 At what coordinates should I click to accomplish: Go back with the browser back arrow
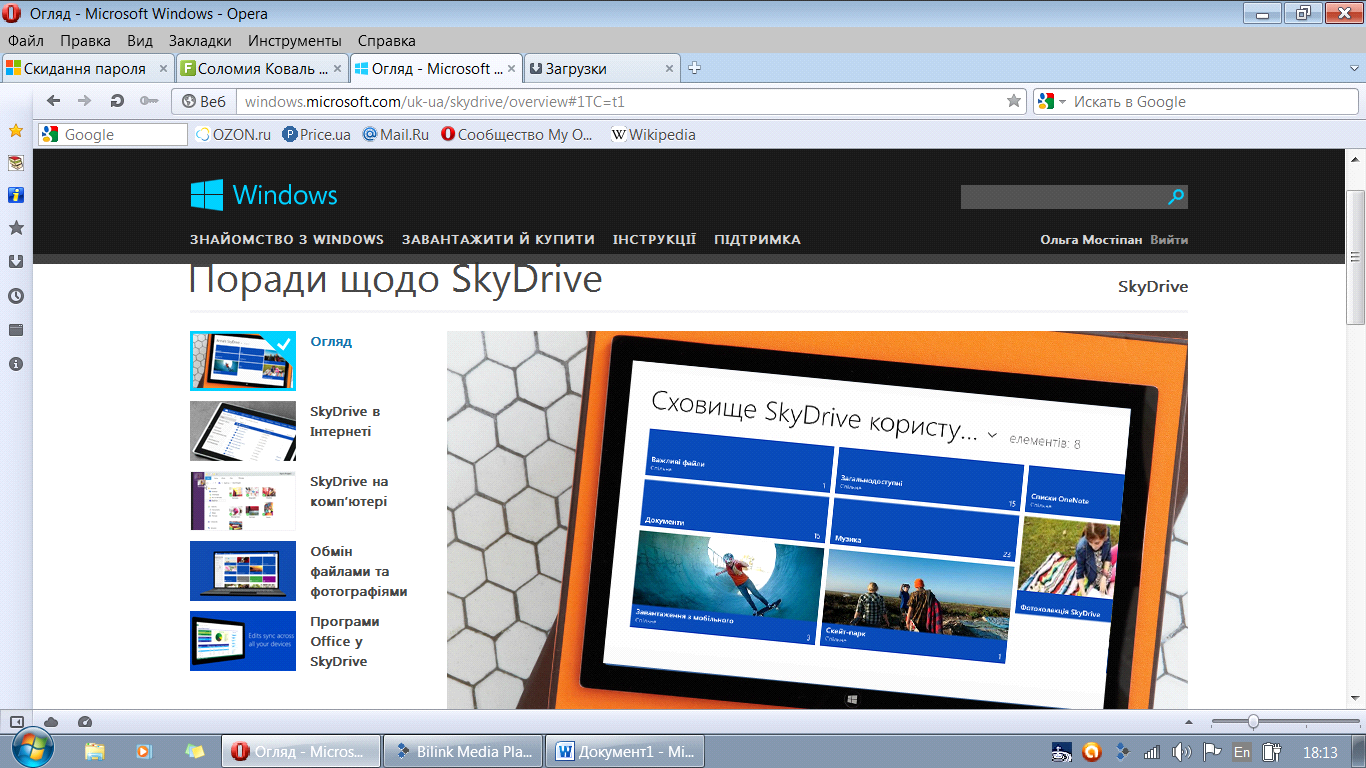(x=54, y=101)
